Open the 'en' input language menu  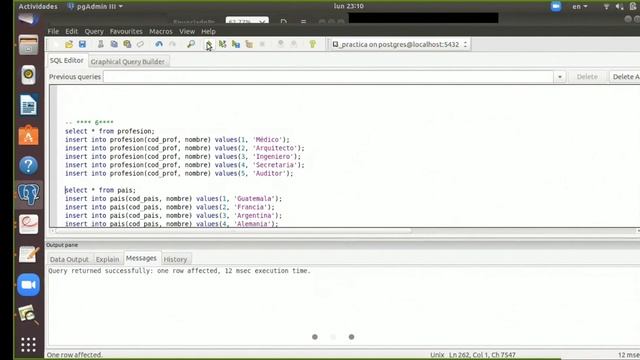click(580, 7)
